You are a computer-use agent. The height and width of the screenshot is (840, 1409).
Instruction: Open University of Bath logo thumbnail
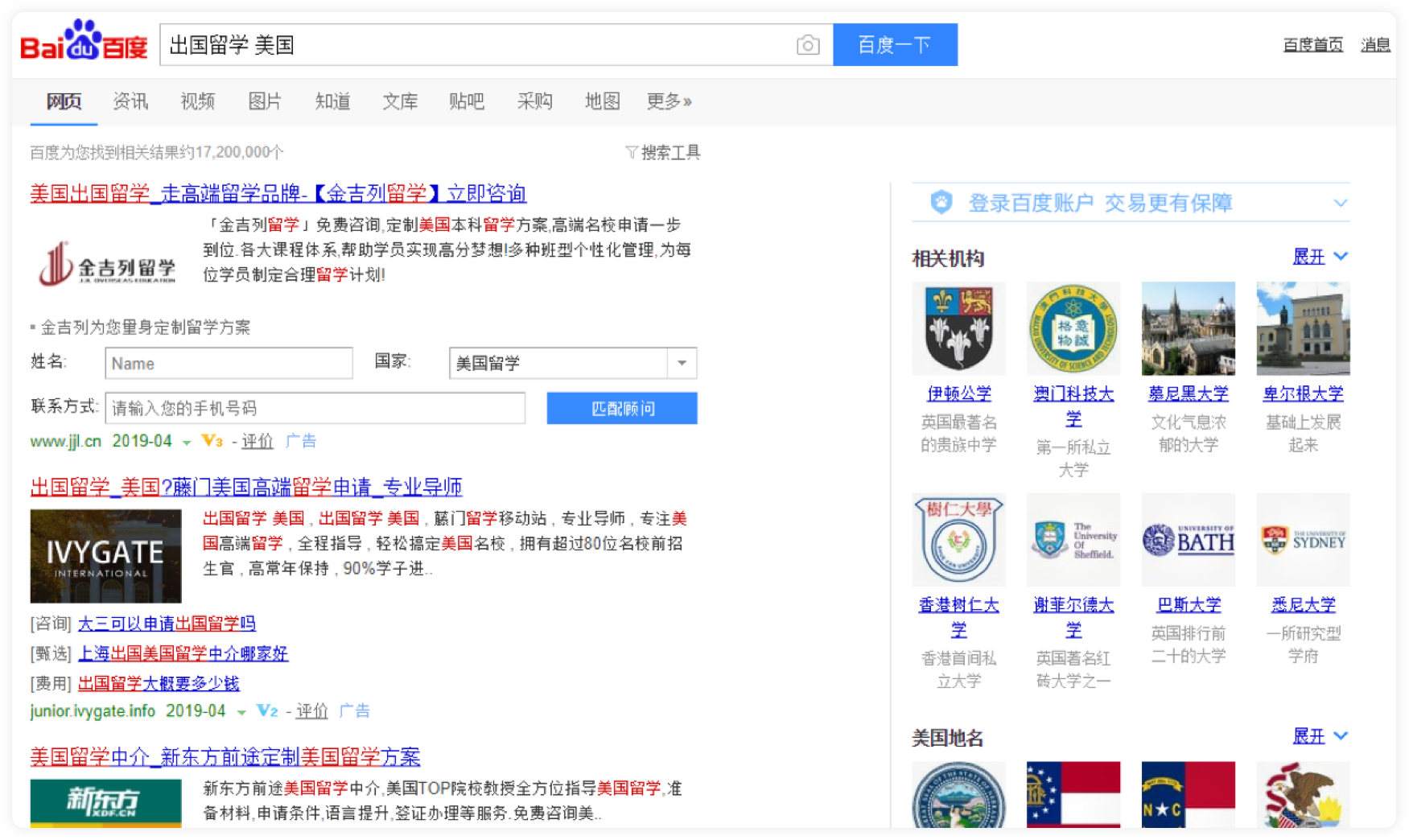1188,540
